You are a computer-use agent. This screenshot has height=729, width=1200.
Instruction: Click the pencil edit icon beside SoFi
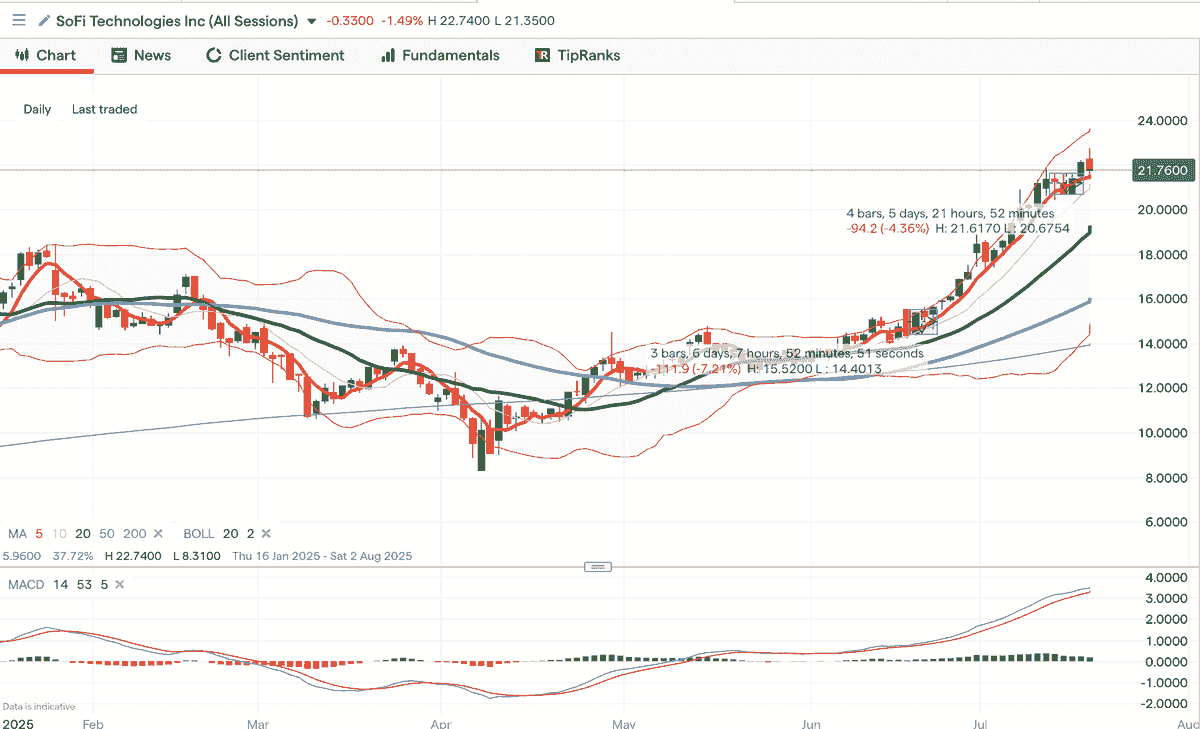click(44, 20)
